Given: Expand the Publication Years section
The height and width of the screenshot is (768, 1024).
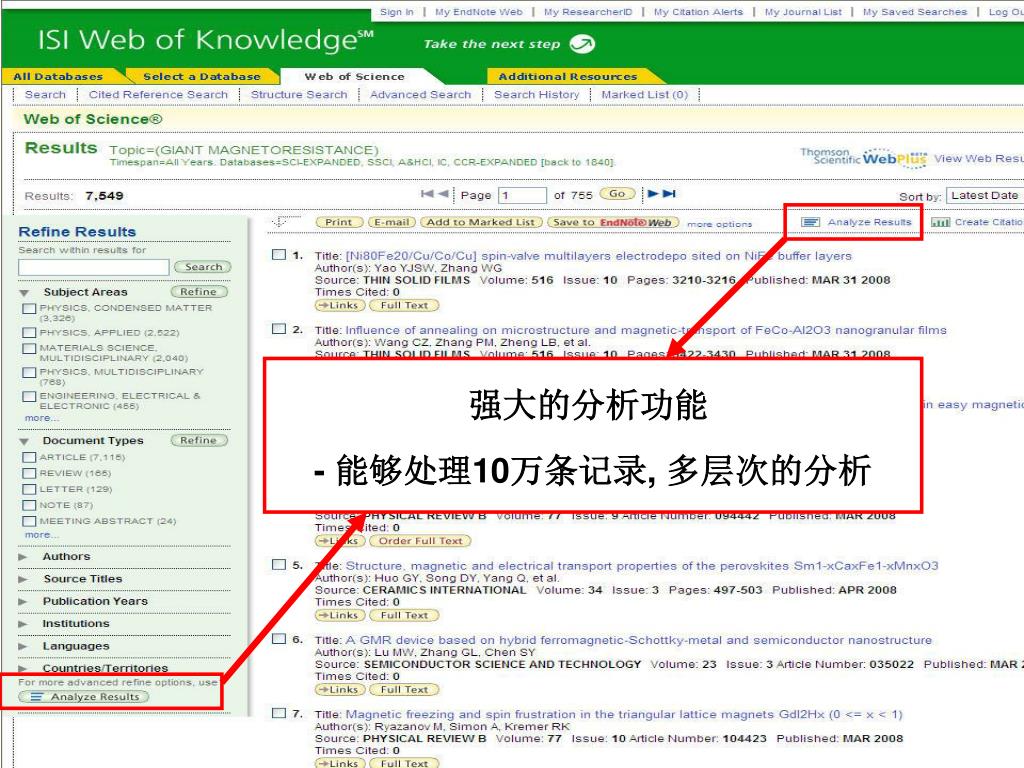Looking at the screenshot, I should tap(24, 601).
